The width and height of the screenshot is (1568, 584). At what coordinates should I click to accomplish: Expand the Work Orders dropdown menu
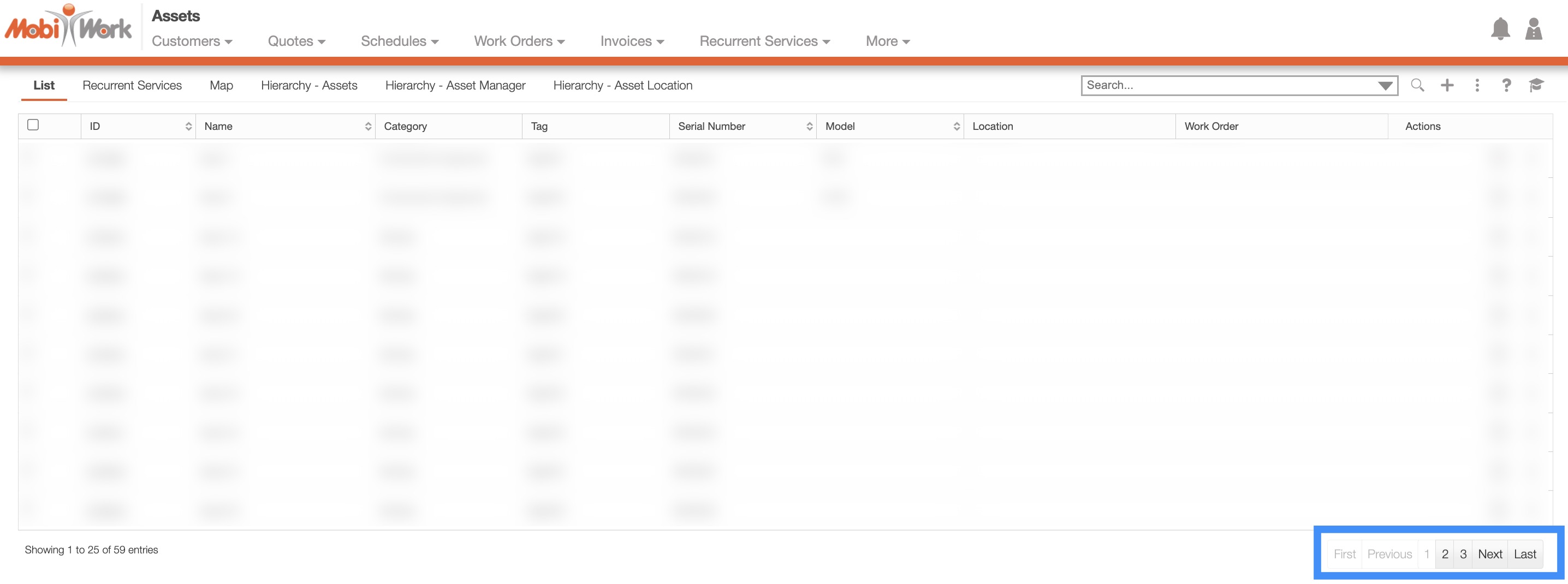coord(519,41)
